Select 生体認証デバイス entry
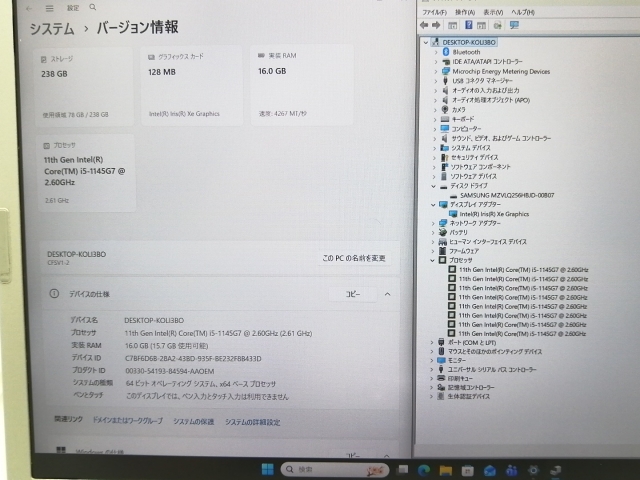 [469, 396]
